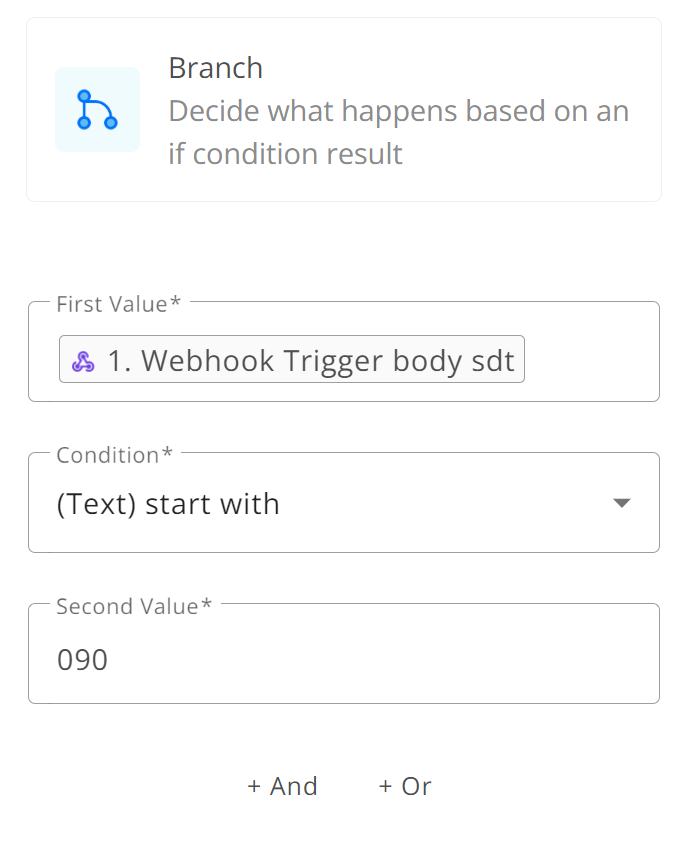Focus the First Value input field
The width and height of the screenshot is (695, 846).
(x=344, y=351)
